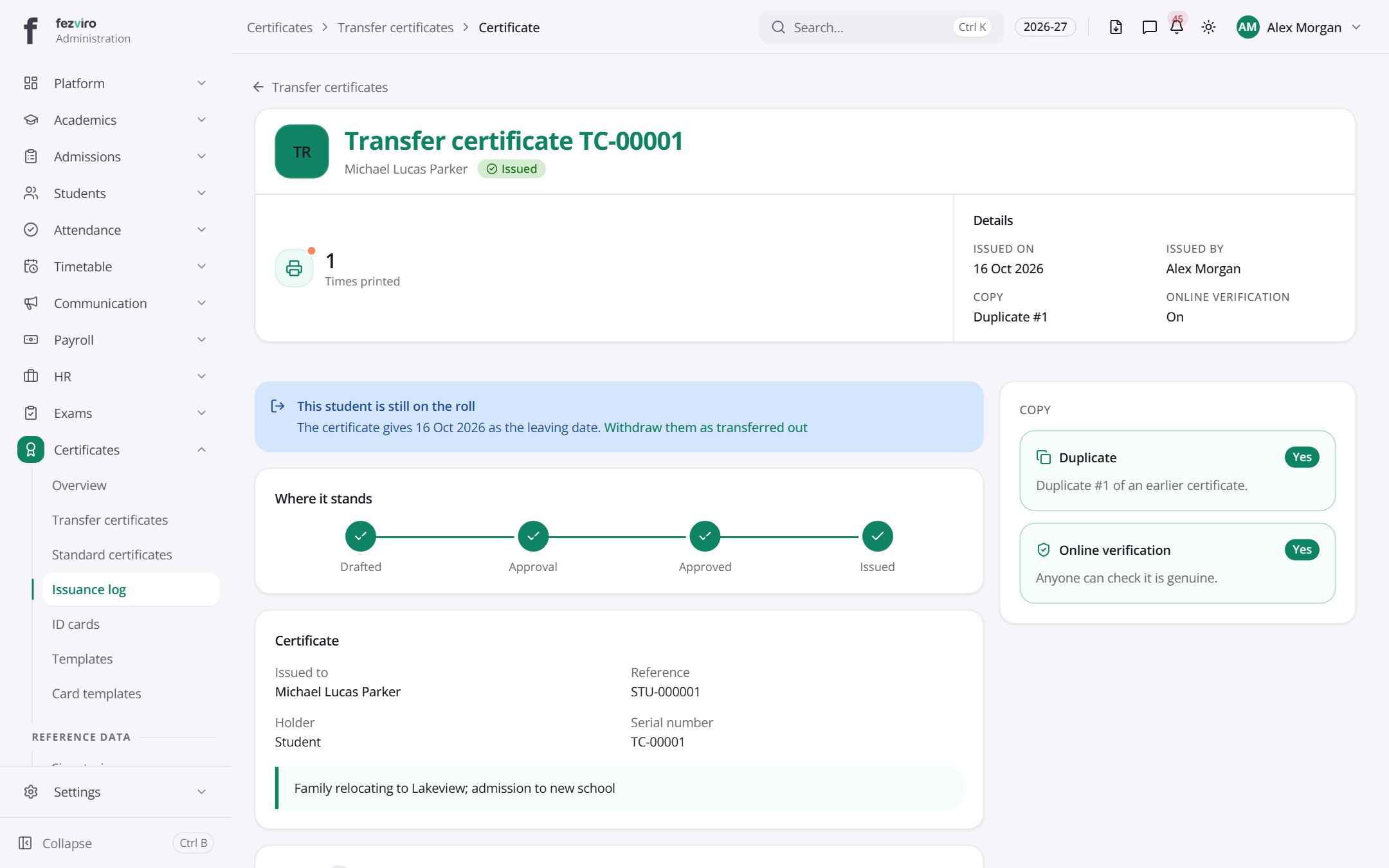
Task: Expand the Settings menu chevron
Action: click(x=201, y=791)
